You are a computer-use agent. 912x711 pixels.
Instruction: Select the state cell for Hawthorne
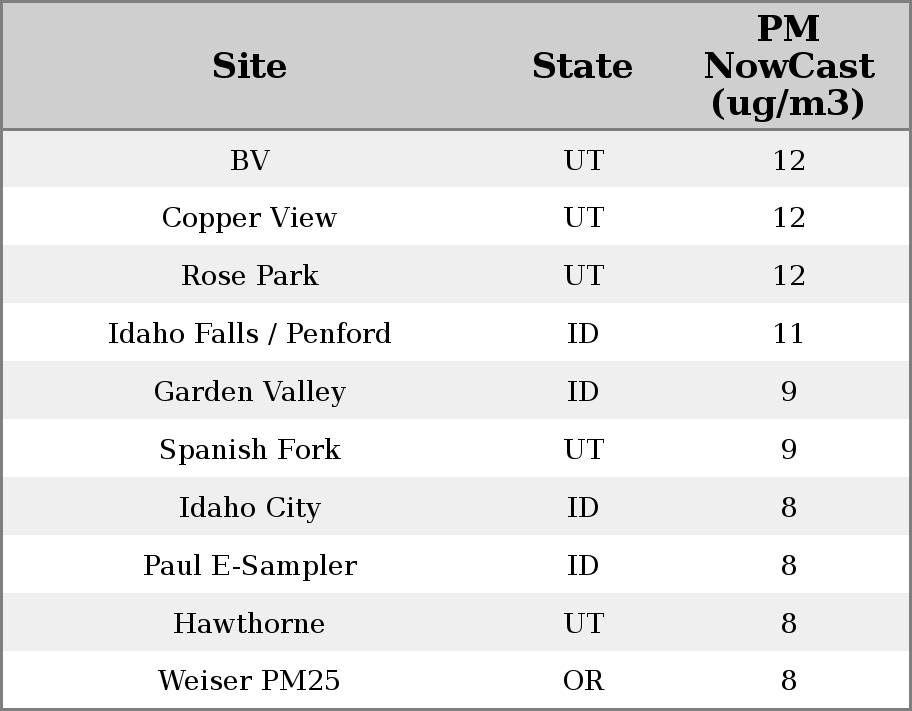pyautogui.click(x=583, y=624)
